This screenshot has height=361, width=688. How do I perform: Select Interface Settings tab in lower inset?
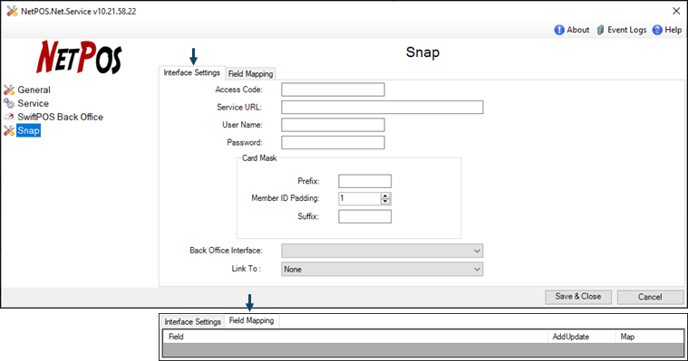click(192, 322)
